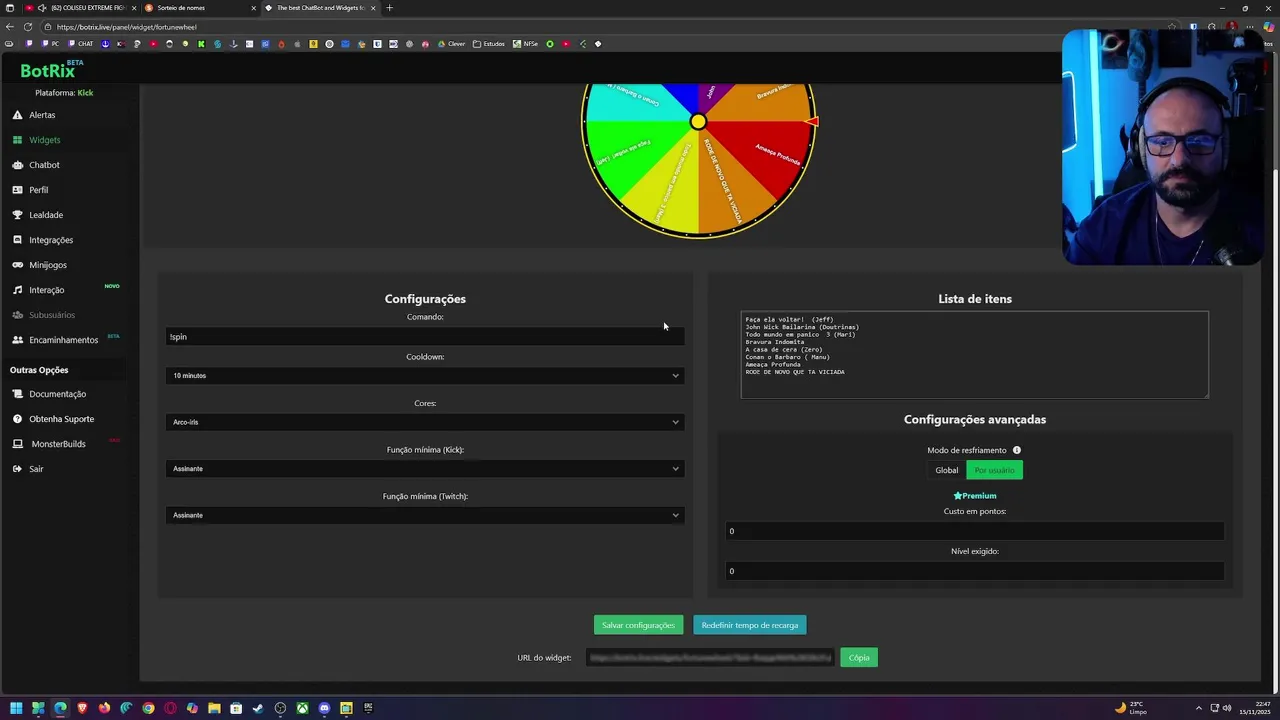This screenshot has height=720, width=1280.
Task: Click the Integrações sidebar icon
Action: 17,240
